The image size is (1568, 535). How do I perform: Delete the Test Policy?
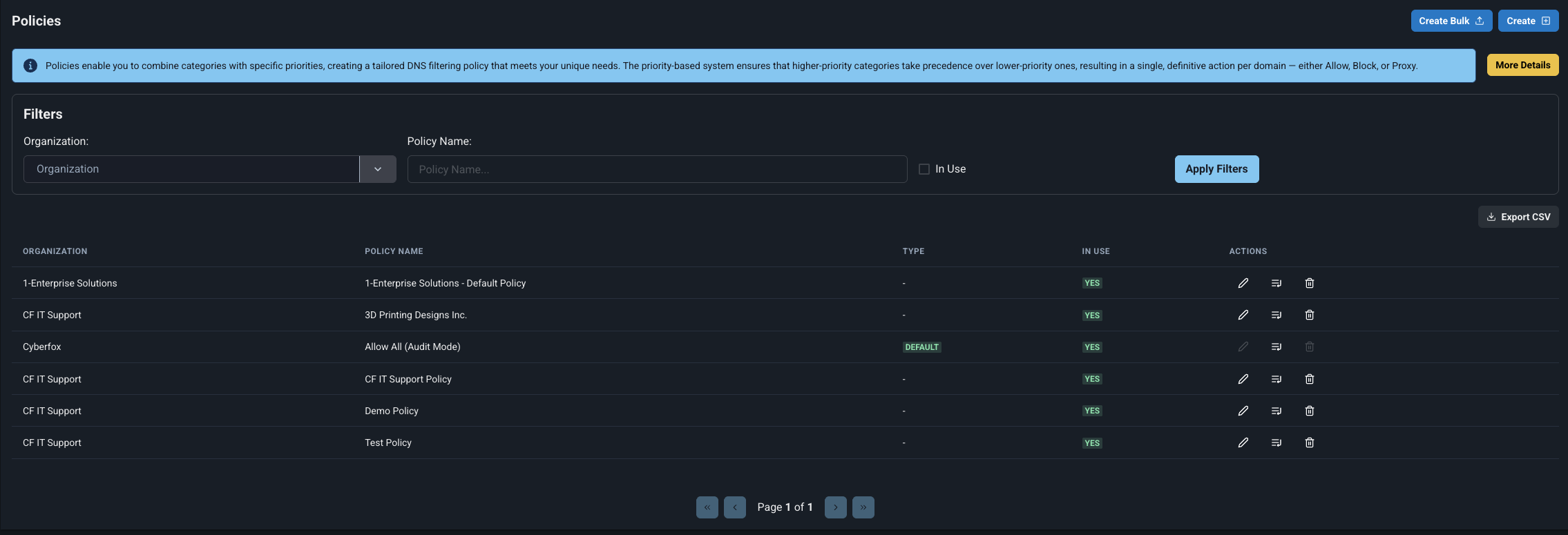[x=1309, y=442]
